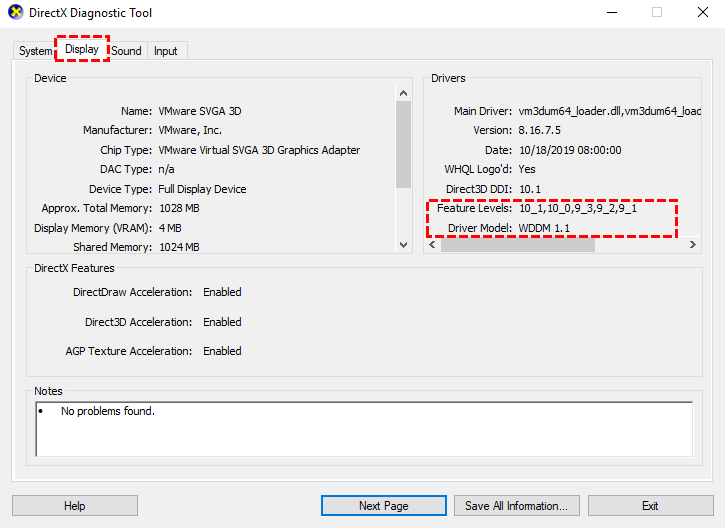Go to Next Page
The image size is (725, 528).
click(384, 506)
